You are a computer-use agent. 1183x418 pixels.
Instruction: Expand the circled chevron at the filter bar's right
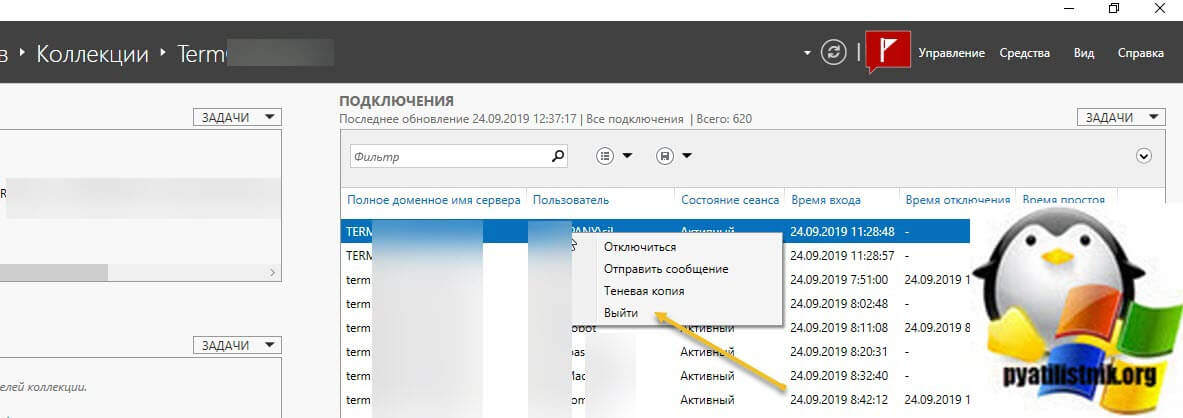(1144, 156)
